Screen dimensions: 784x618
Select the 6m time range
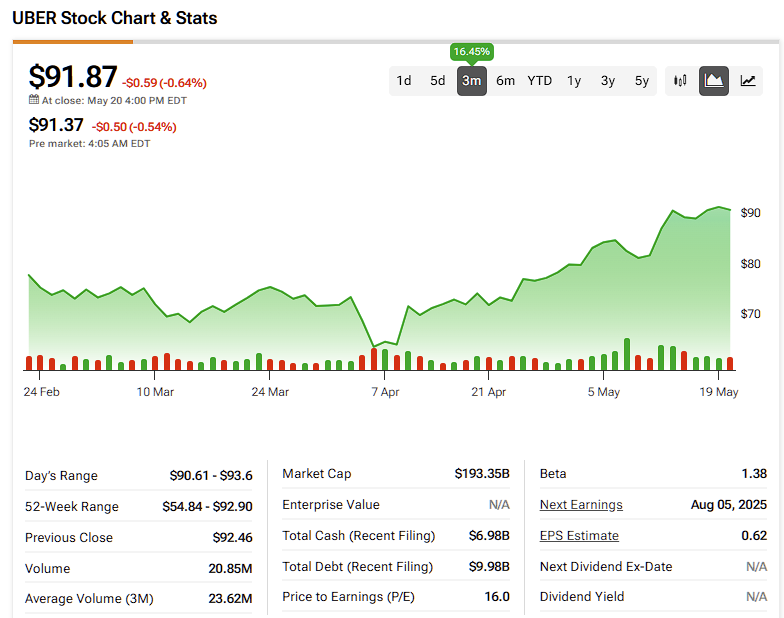tap(506, 80)
